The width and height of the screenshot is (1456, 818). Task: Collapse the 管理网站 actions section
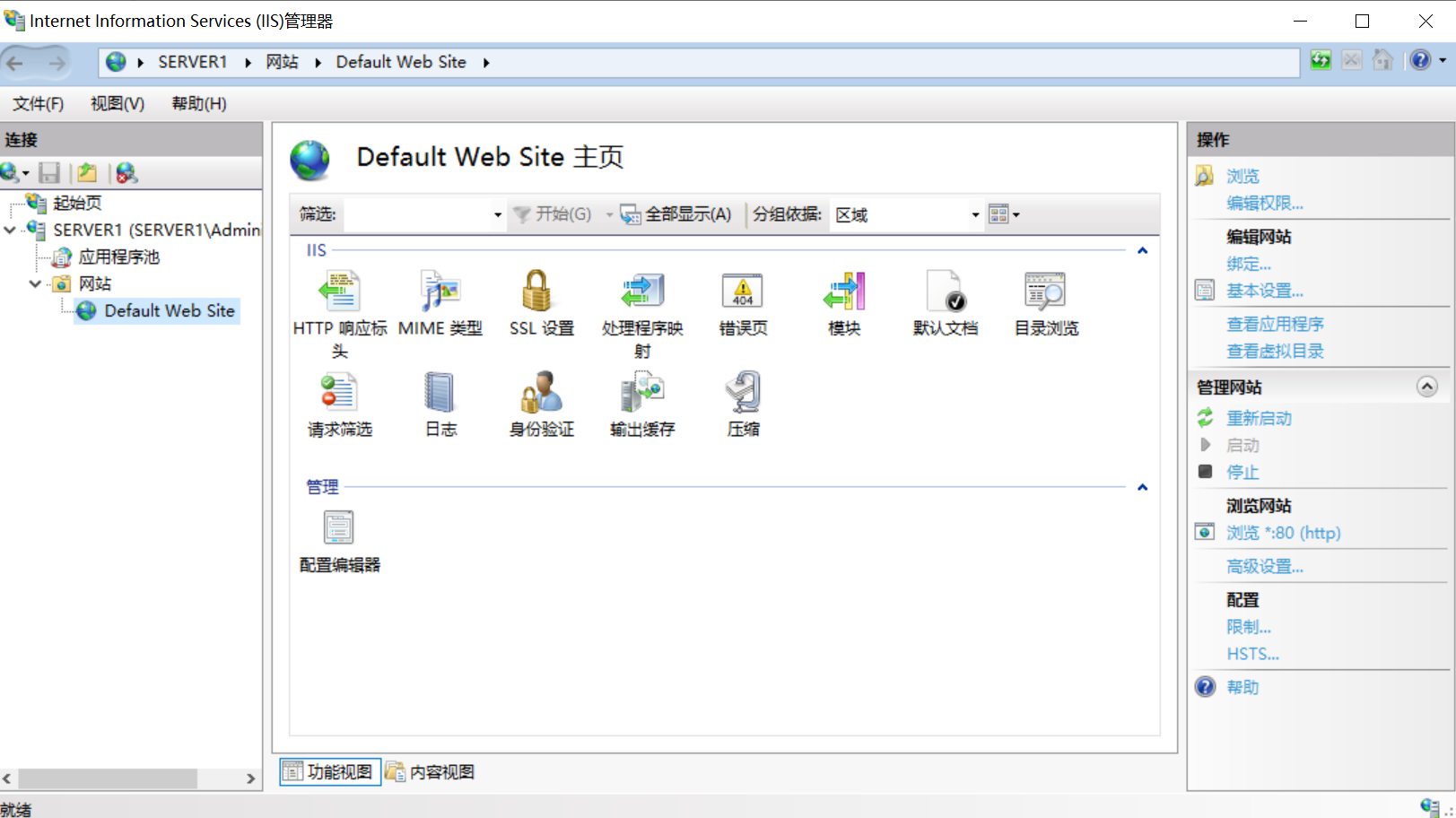(1426, 387)
